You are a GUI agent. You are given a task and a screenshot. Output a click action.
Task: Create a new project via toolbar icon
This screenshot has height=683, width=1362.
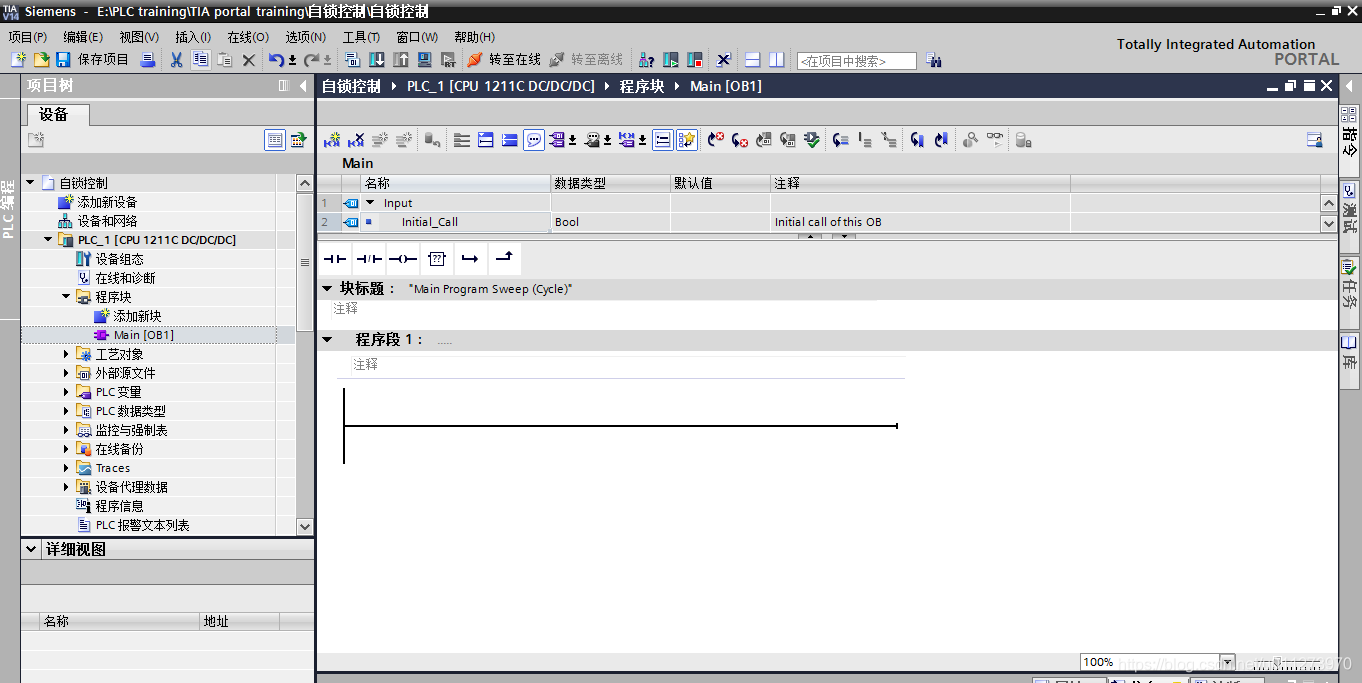point(18,60)
